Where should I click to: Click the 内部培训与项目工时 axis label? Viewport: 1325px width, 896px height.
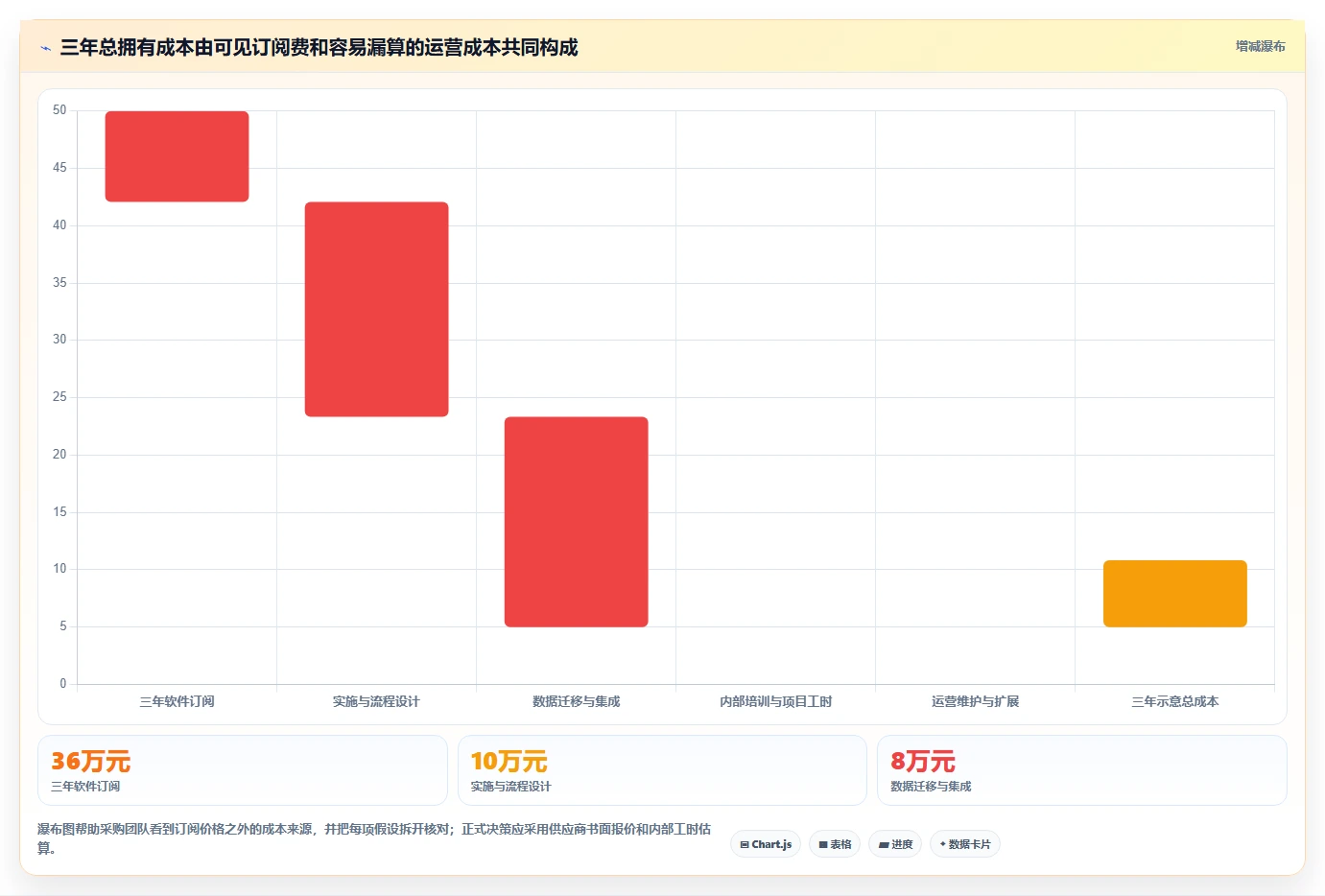tap(775, 701)
